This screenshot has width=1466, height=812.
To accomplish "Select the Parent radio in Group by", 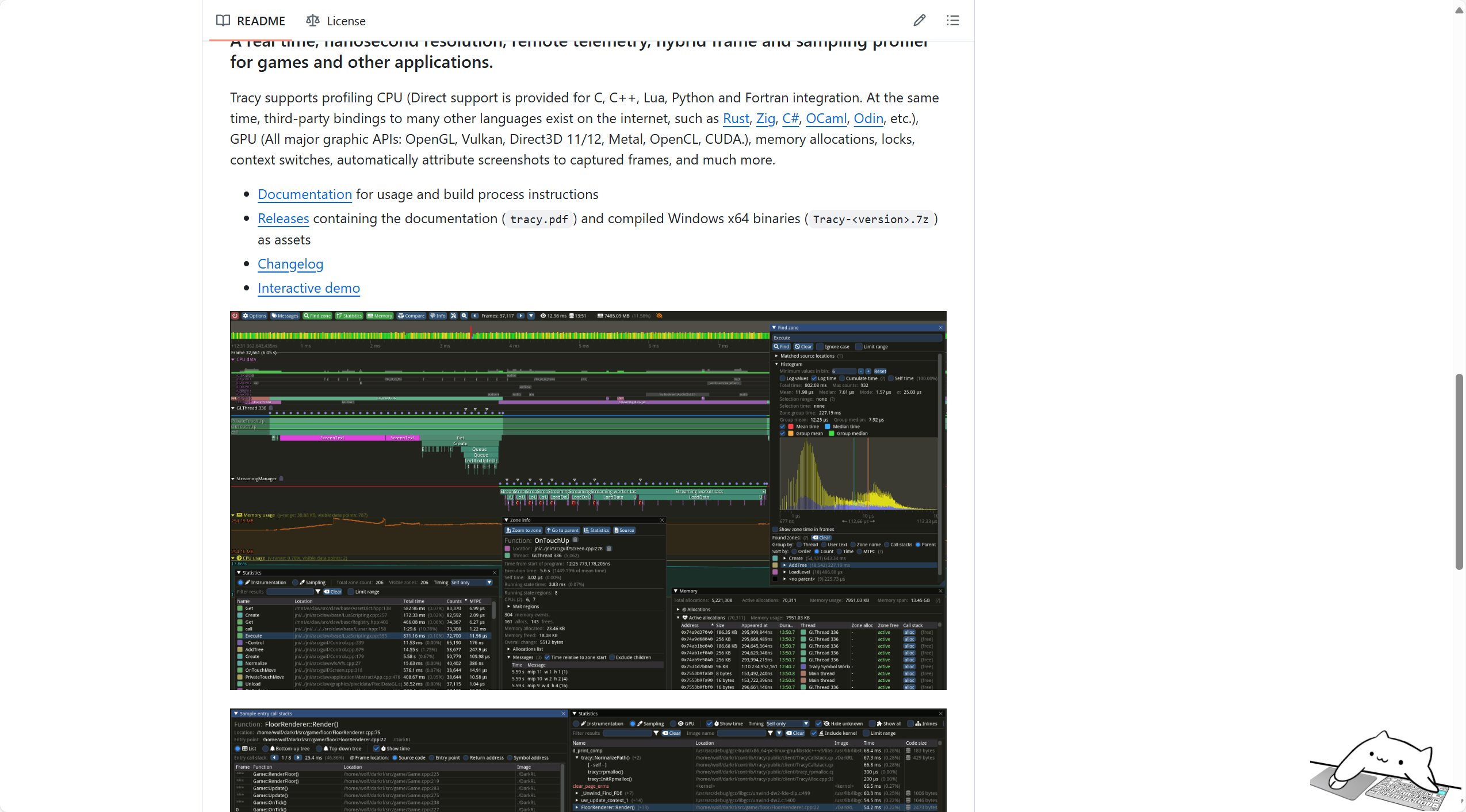I will (x=918, y=544).
